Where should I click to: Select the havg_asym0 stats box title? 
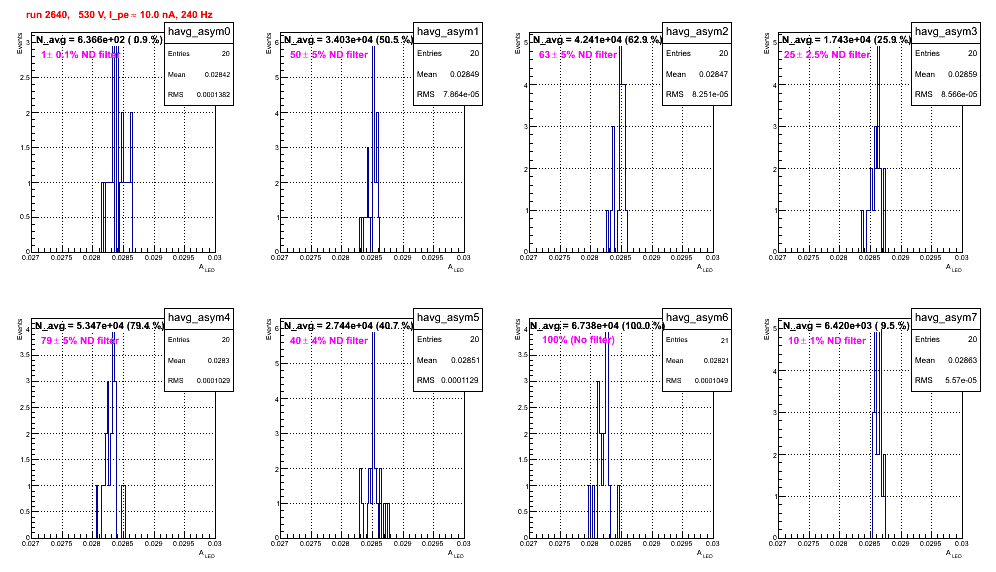[x=199, y=32]
